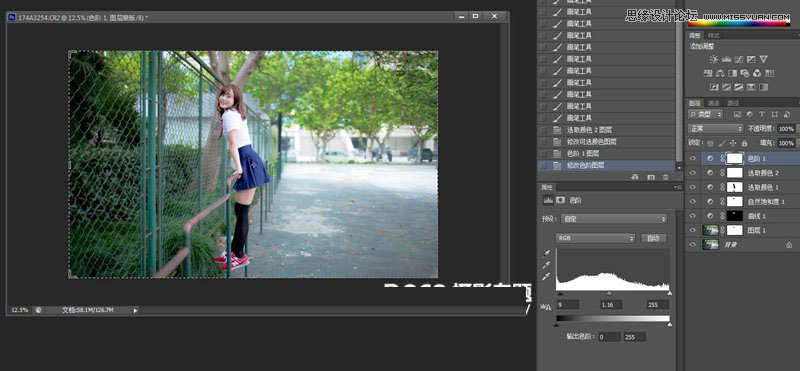This screenshot has height=371, width=800.
Task: Add a Gradient Map adjustment icon
Action: (x=763, y=87)
